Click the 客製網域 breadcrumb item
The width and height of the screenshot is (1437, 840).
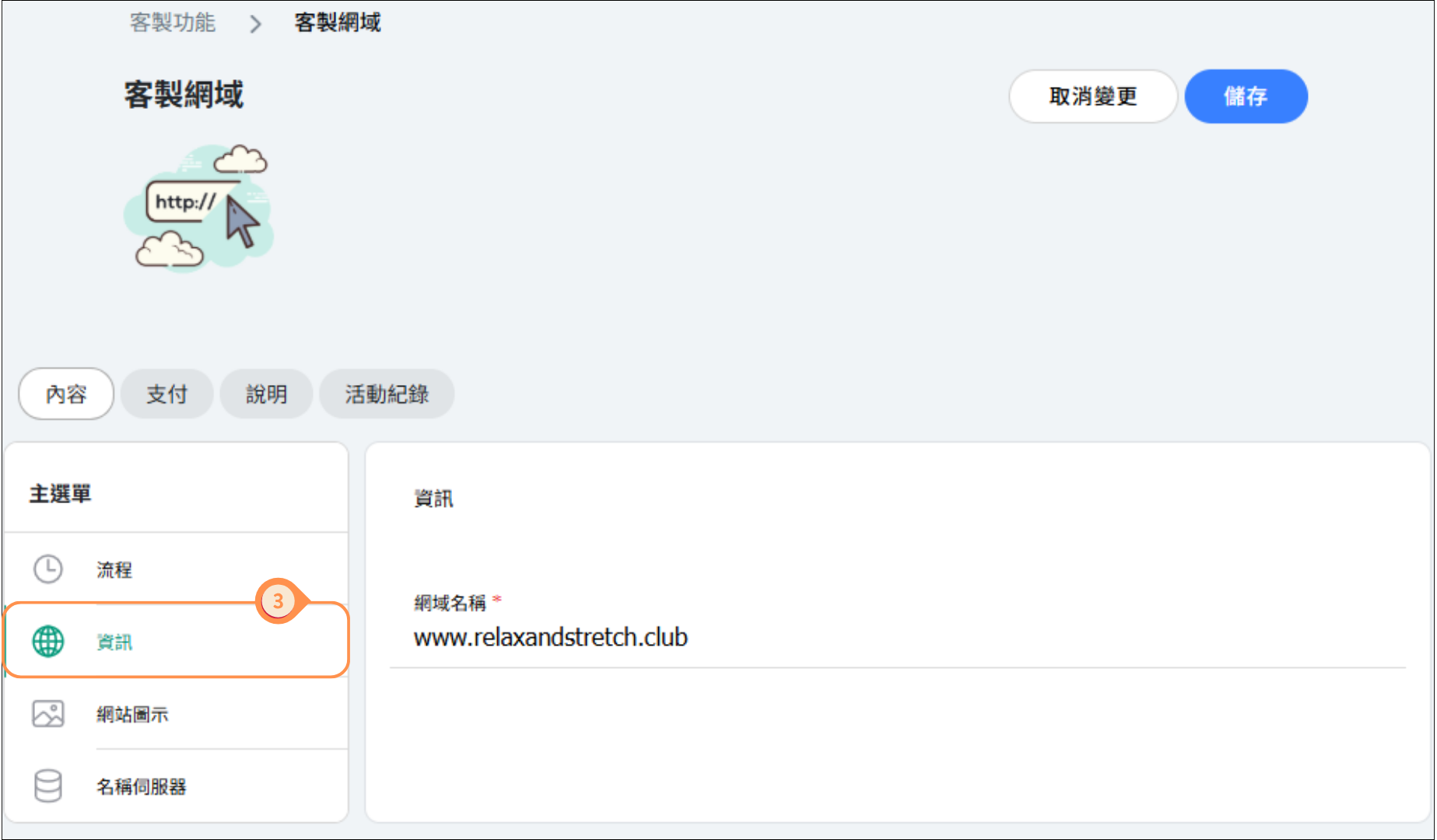[338, 23]
